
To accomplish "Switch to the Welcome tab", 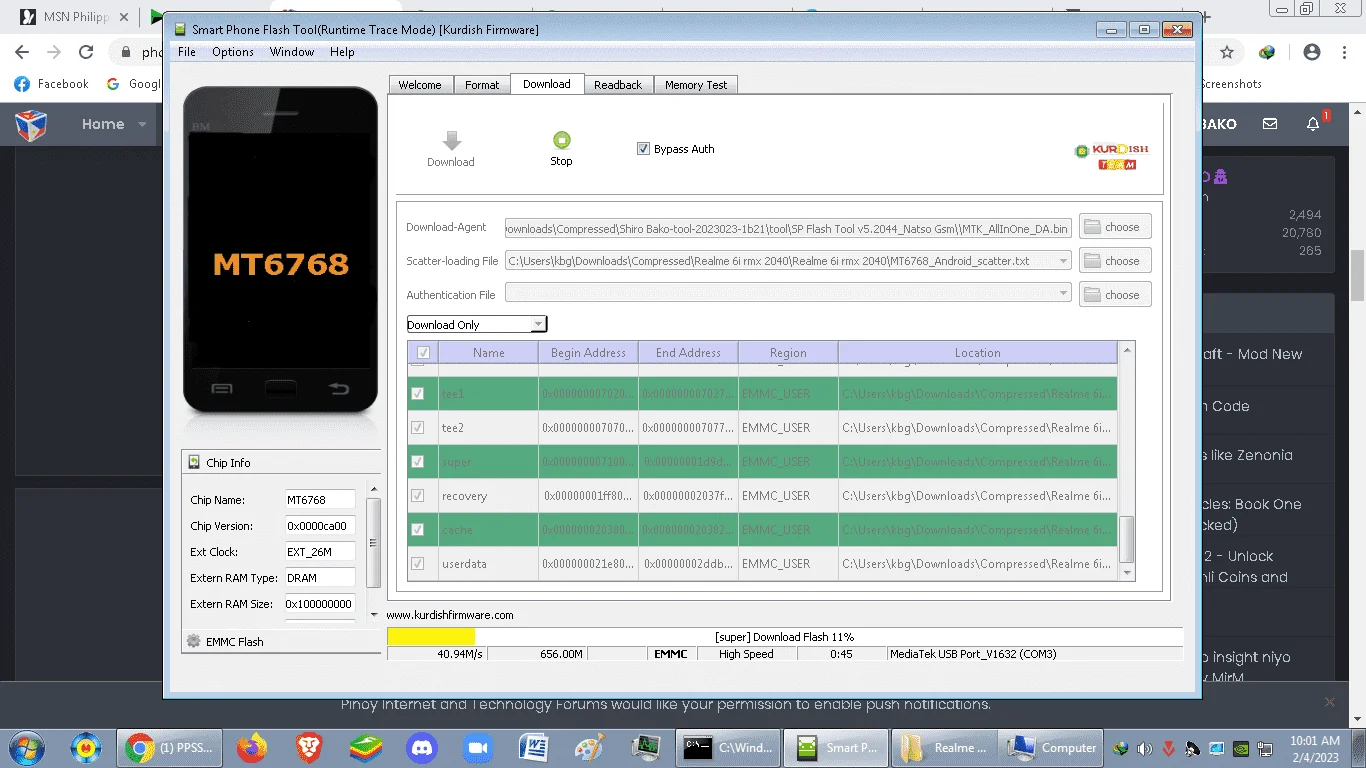I will pos(420,85).
